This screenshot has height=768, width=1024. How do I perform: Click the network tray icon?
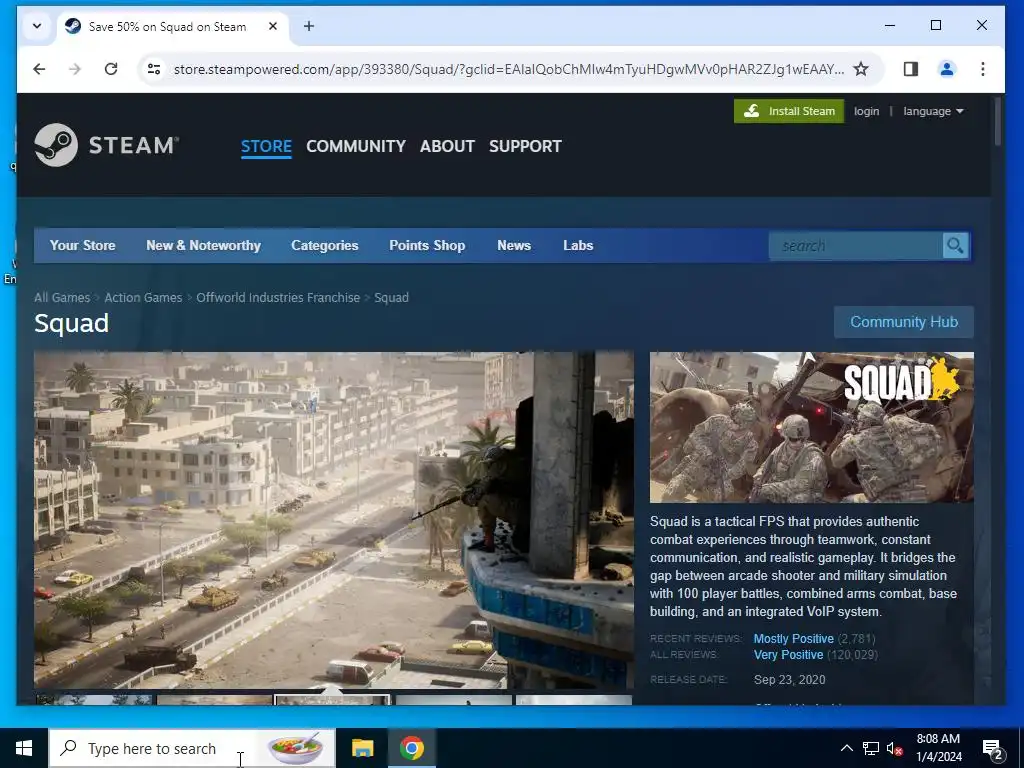click(871, 748)
